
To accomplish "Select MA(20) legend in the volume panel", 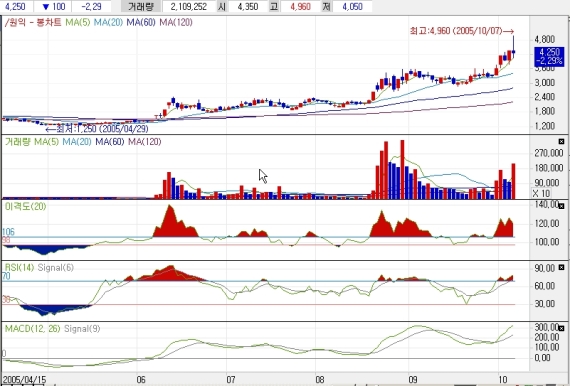I will pos(77,142).
